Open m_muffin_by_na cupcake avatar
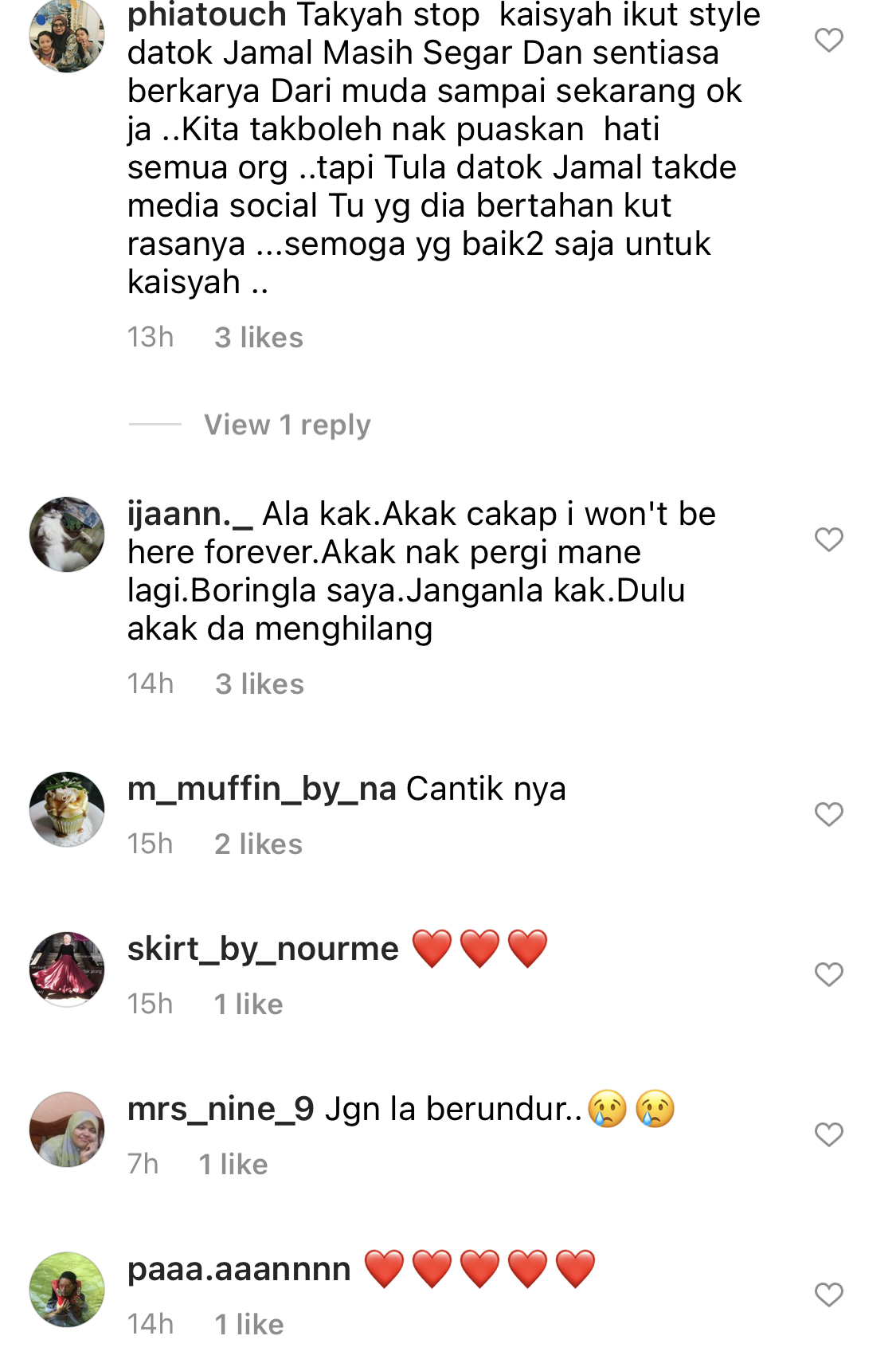 (67, 809)
